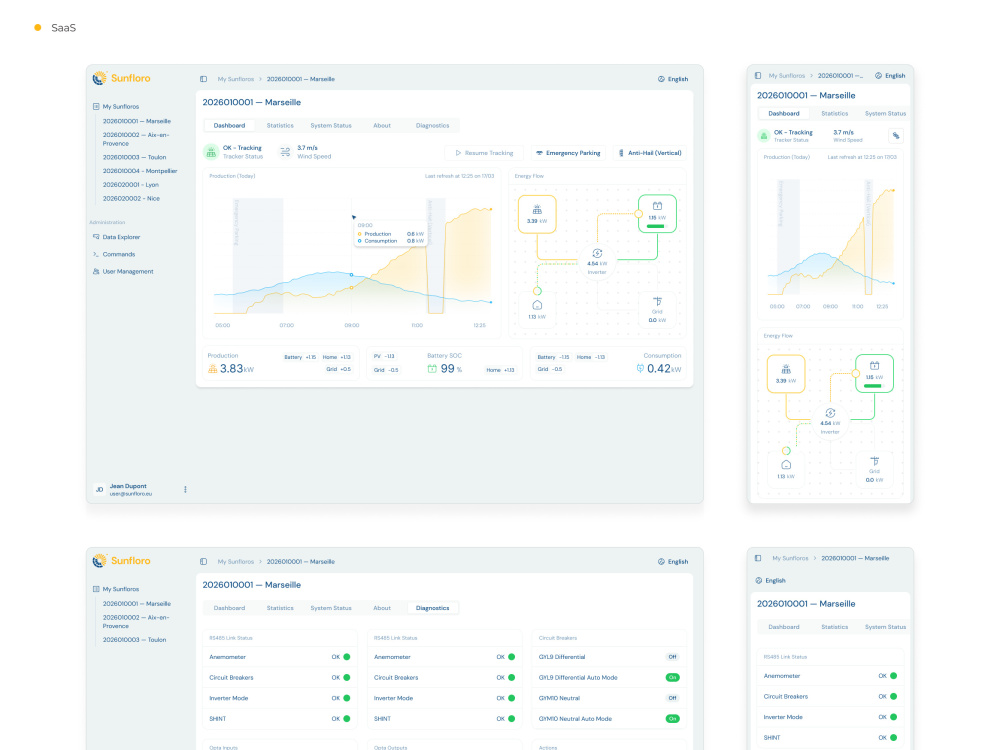Toggle sidebar icon in bottom desktop diagnostics mockup
Image resolution: width=1000 pixels, height=750 pixels.
pyautogui.click(x=203, y=562)
